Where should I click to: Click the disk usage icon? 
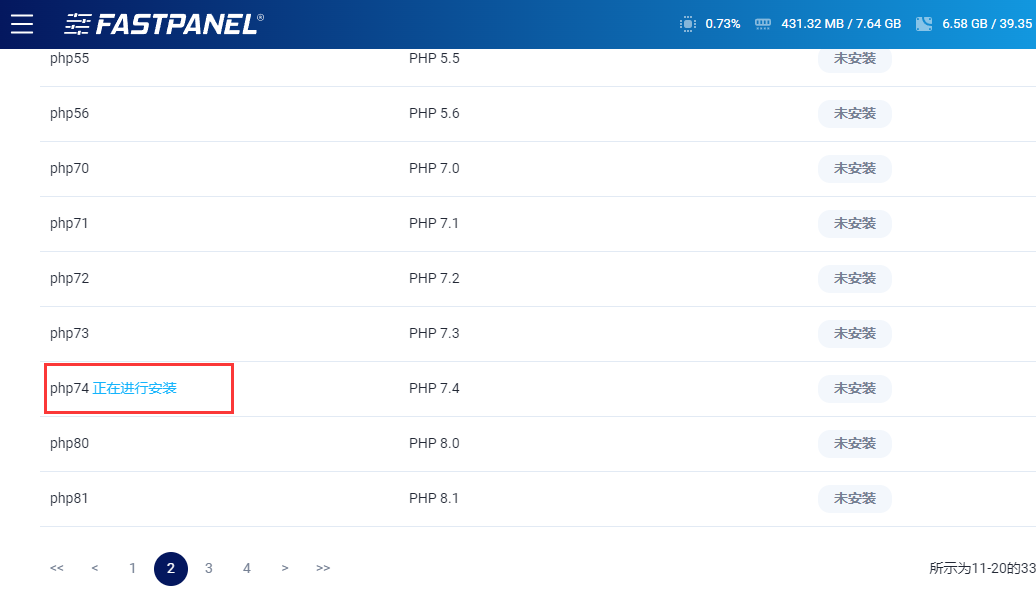click(924, 24)
